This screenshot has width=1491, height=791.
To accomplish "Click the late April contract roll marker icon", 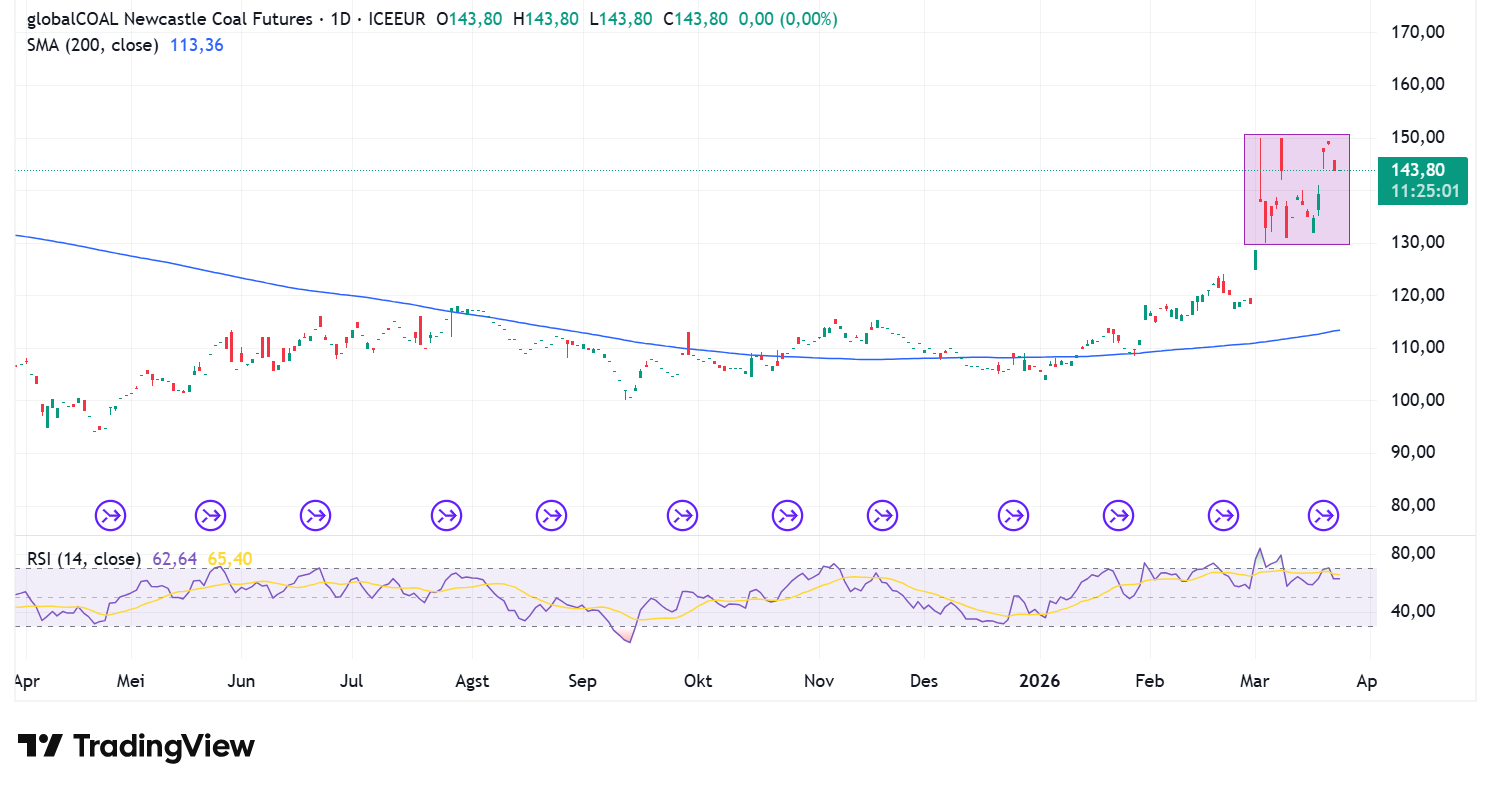I will (x=111, y=516).
